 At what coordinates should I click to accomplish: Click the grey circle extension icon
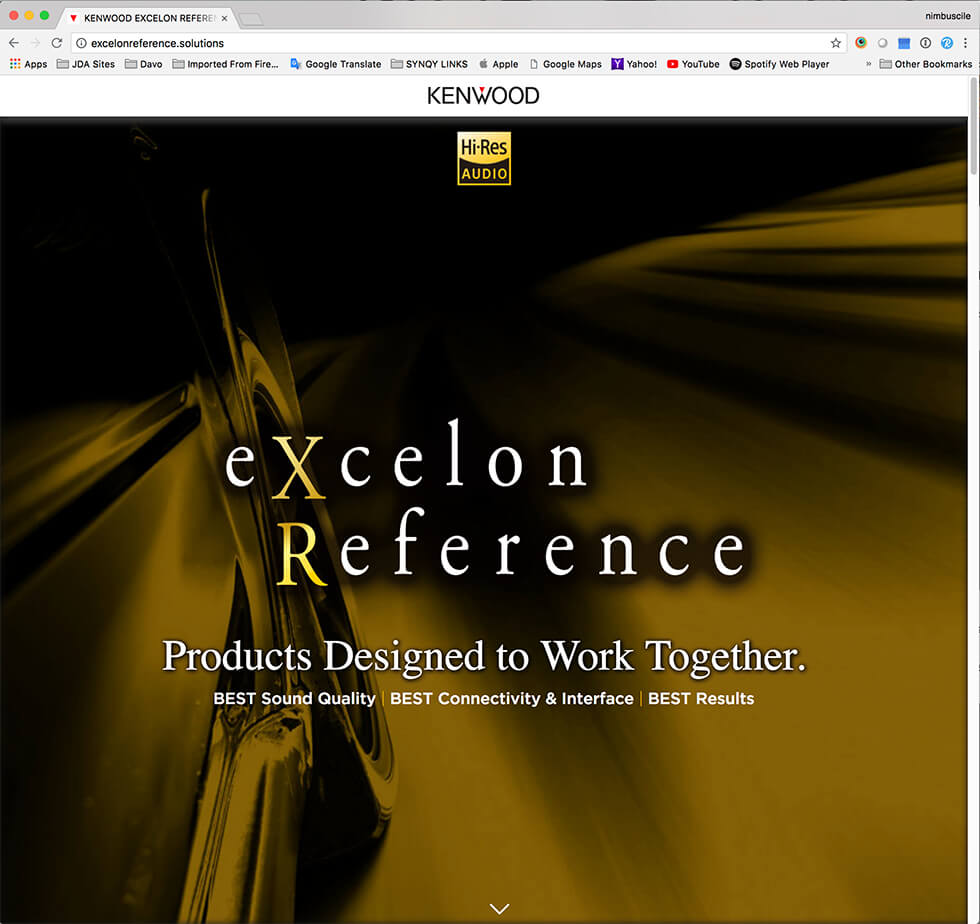882,43
